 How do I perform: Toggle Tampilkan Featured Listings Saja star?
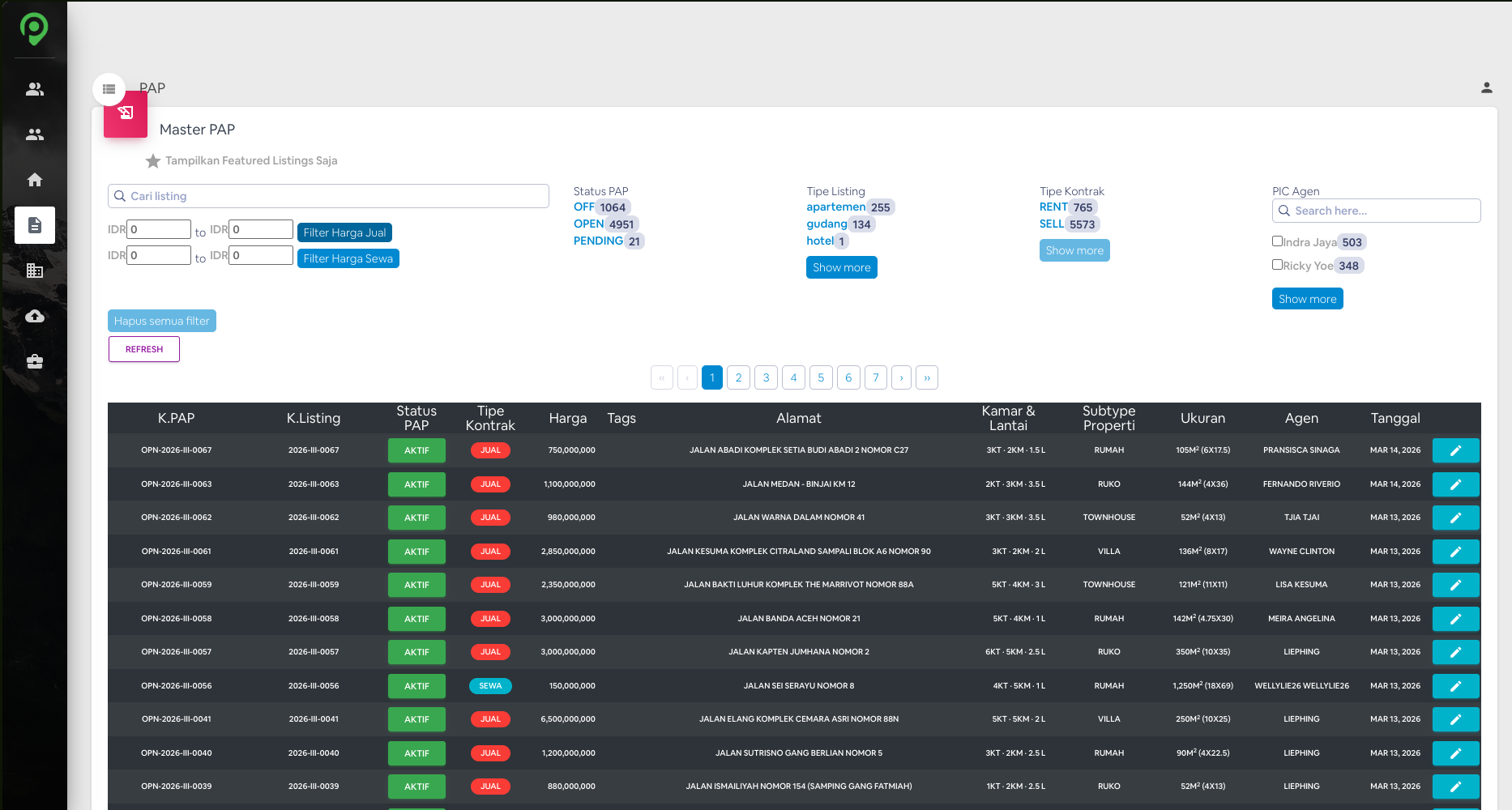click(153, 160)
